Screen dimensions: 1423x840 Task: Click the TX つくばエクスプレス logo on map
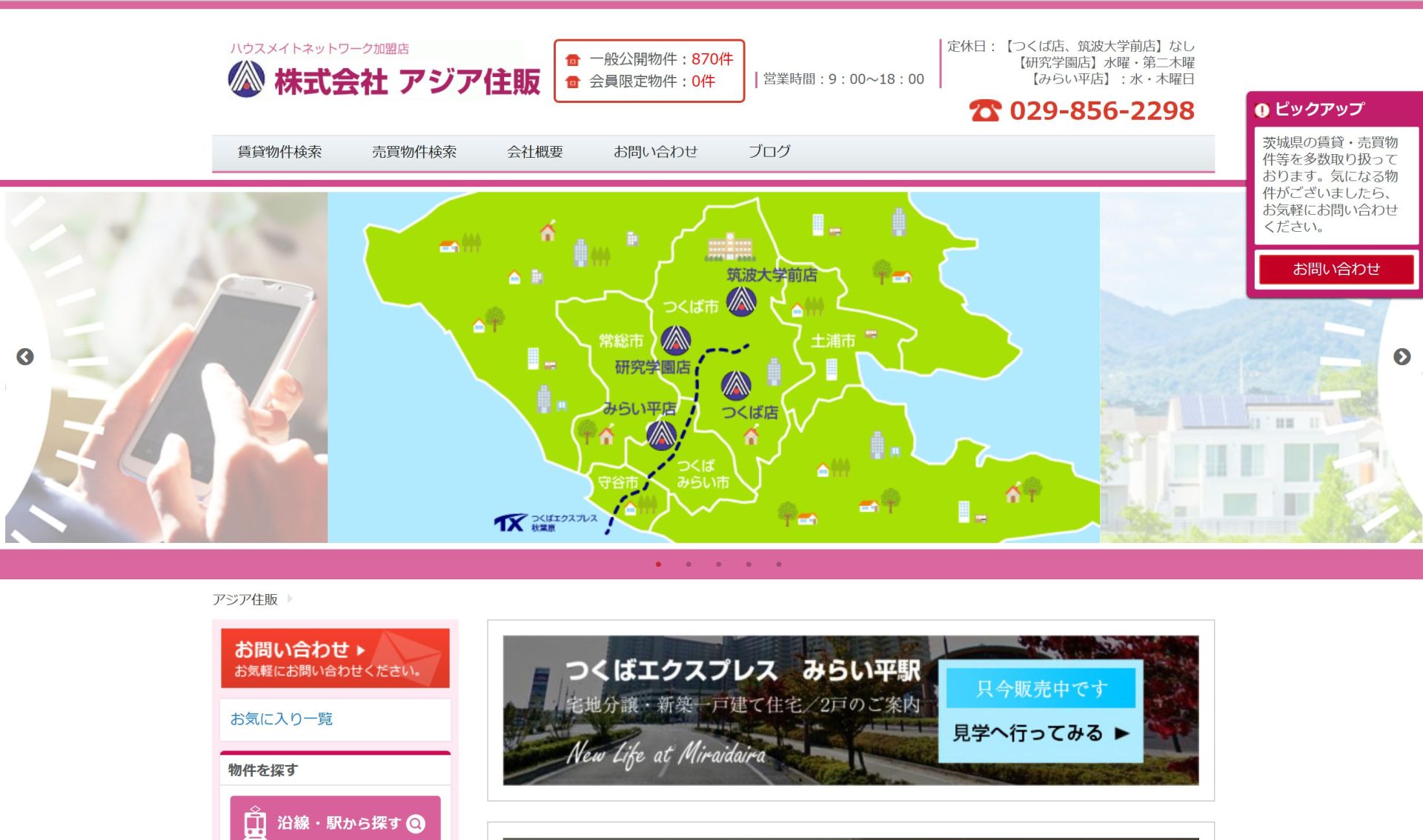tap(545, 523)
